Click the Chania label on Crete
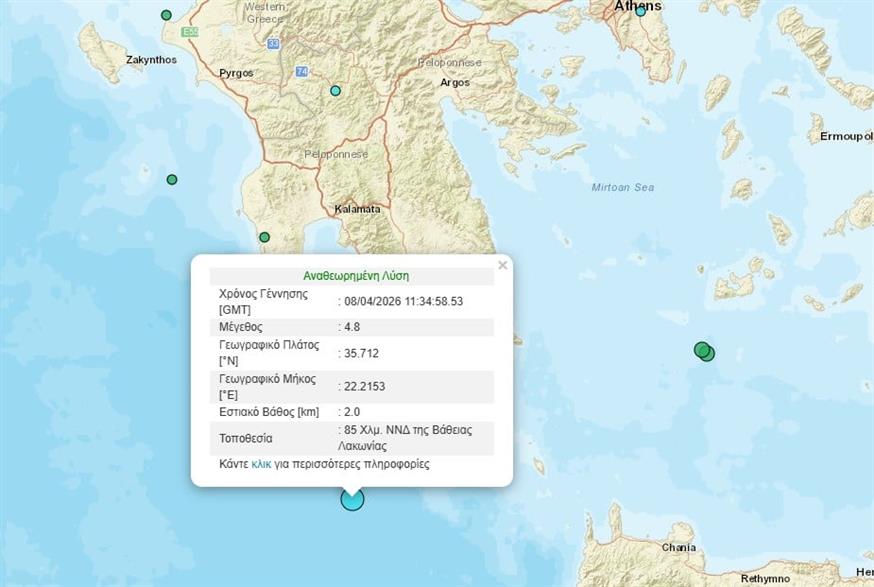The image size is (874, 587). coord(678,546)
